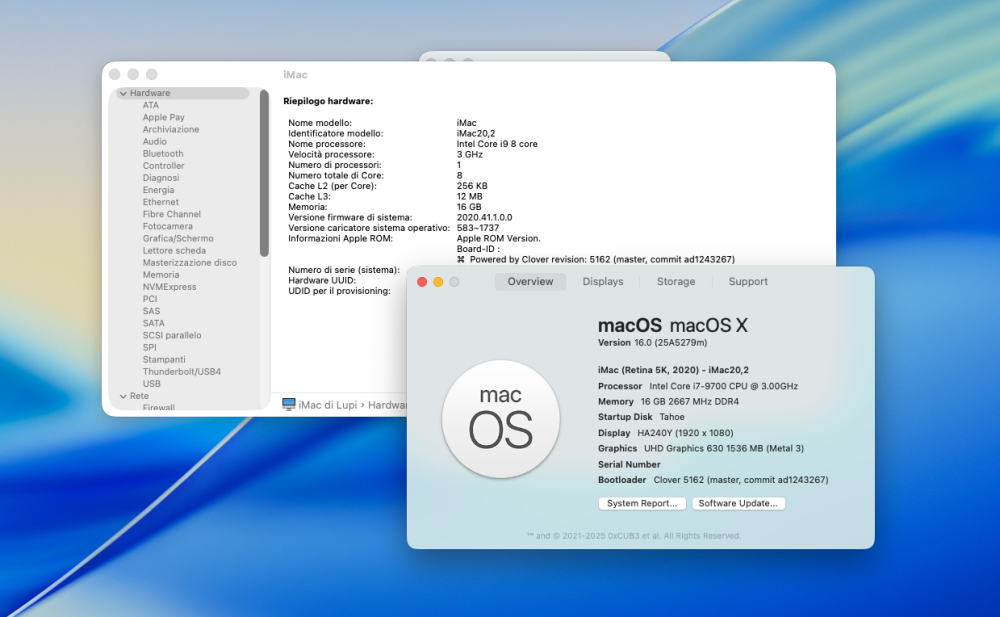Screen dimensions: 1000x617
Task: Close the About This Mac window
Action: [x=422, y=282]
